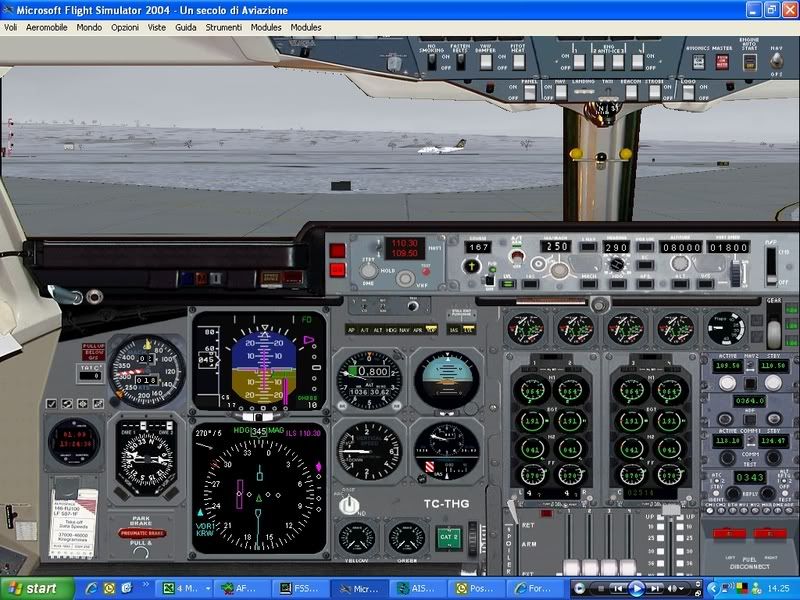Engage the MACH autopilot mode button
This screenshot has height=600, width=800.
click(x=589, y=284)
